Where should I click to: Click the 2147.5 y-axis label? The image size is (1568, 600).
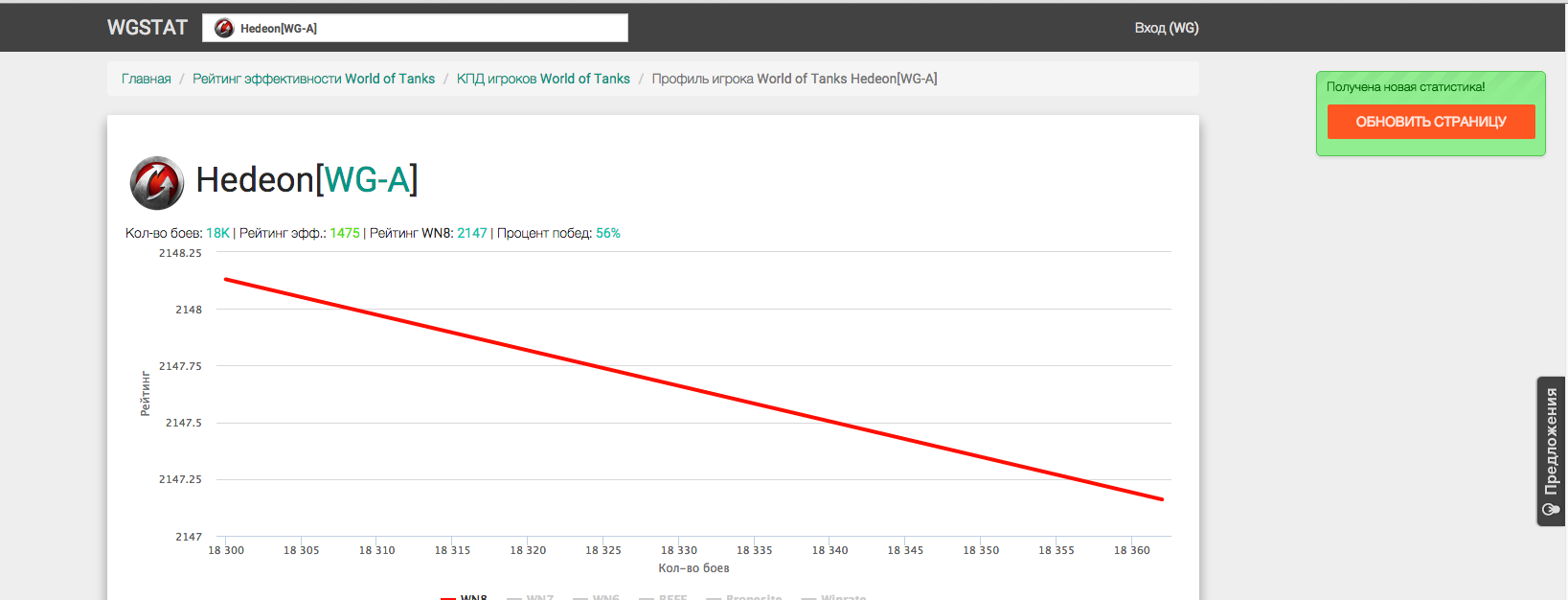click(184, 423)
